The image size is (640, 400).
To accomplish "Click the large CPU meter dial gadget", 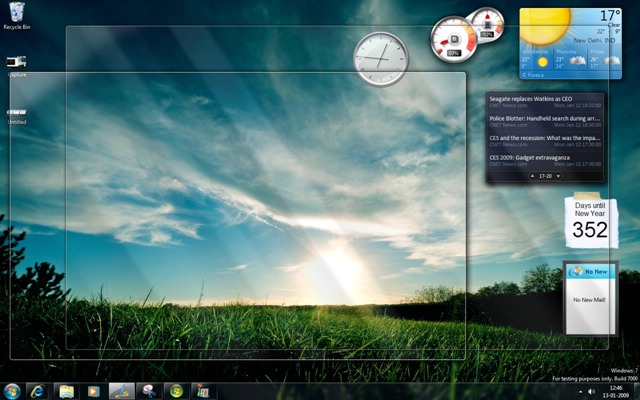I will point(453,39).
